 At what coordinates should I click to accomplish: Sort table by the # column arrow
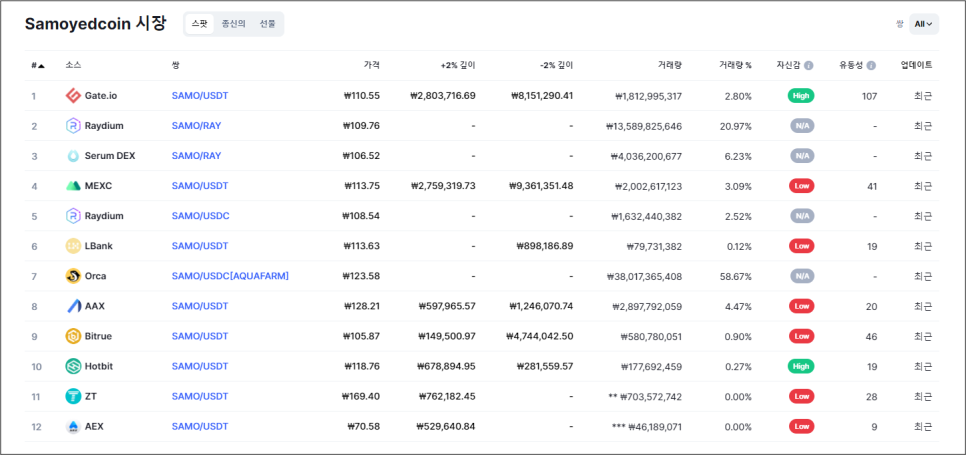[x=41, y=65]
